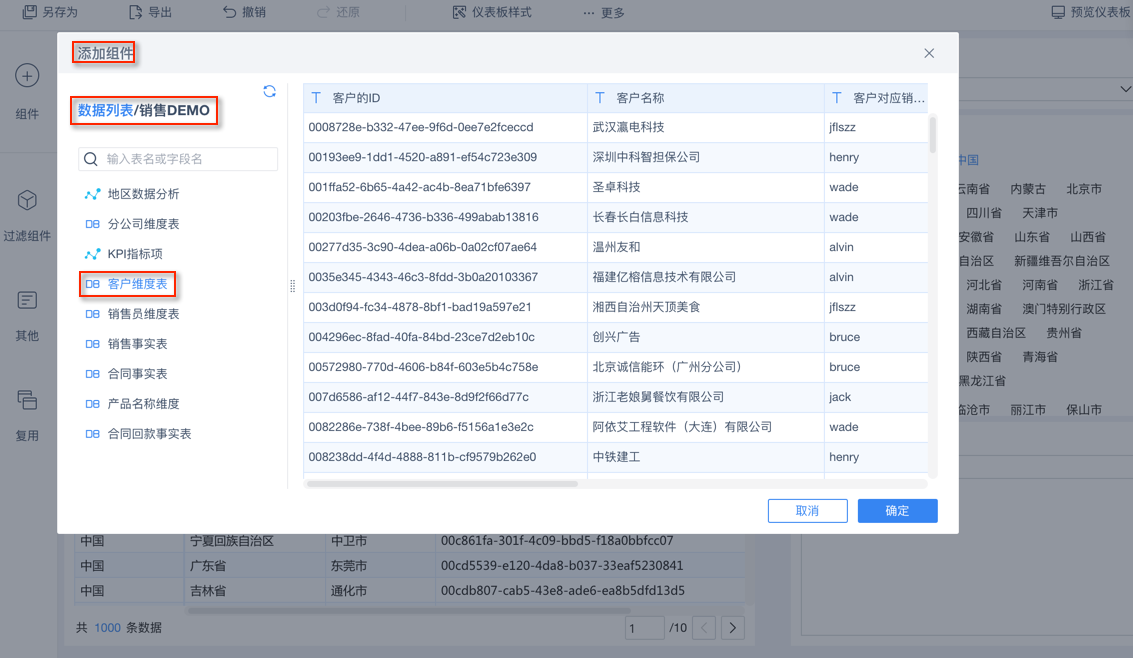Screen dimensions: 1133x658
Task: Click the 地区数据分析 analysis table icon
Action: [92, 194]
